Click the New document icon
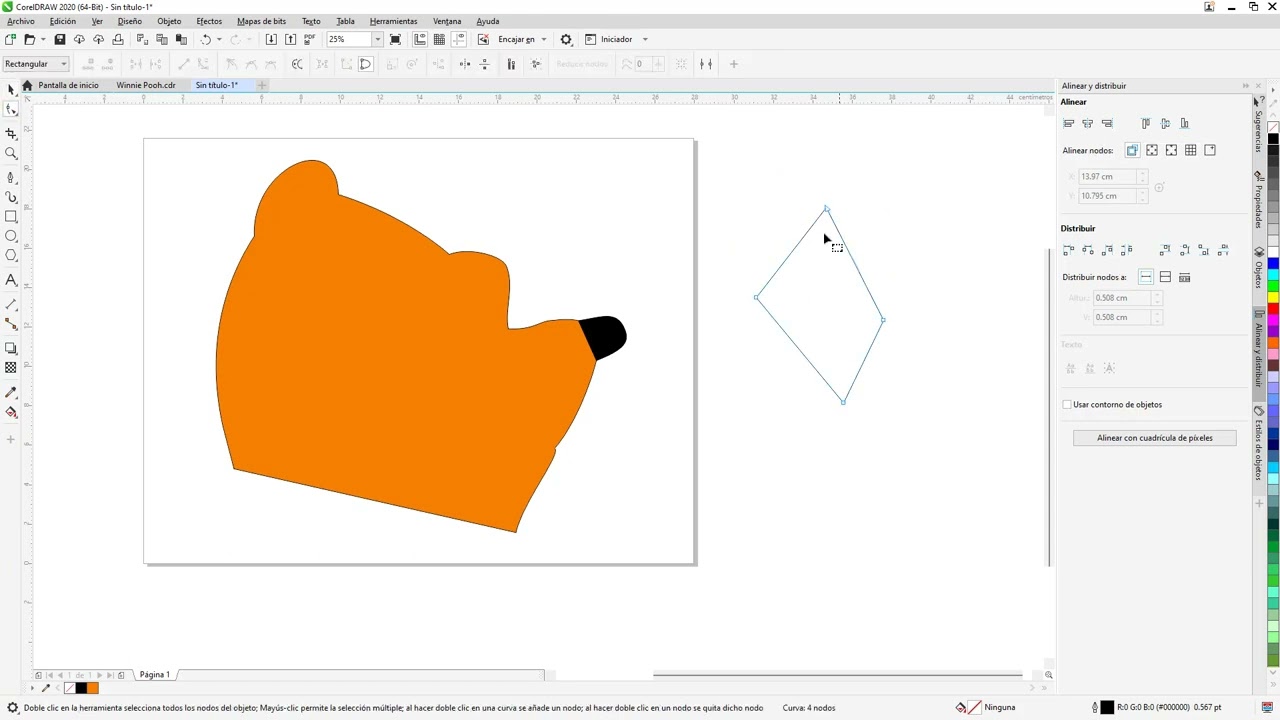Viewport: 1280px width, 720px height. 10,39
